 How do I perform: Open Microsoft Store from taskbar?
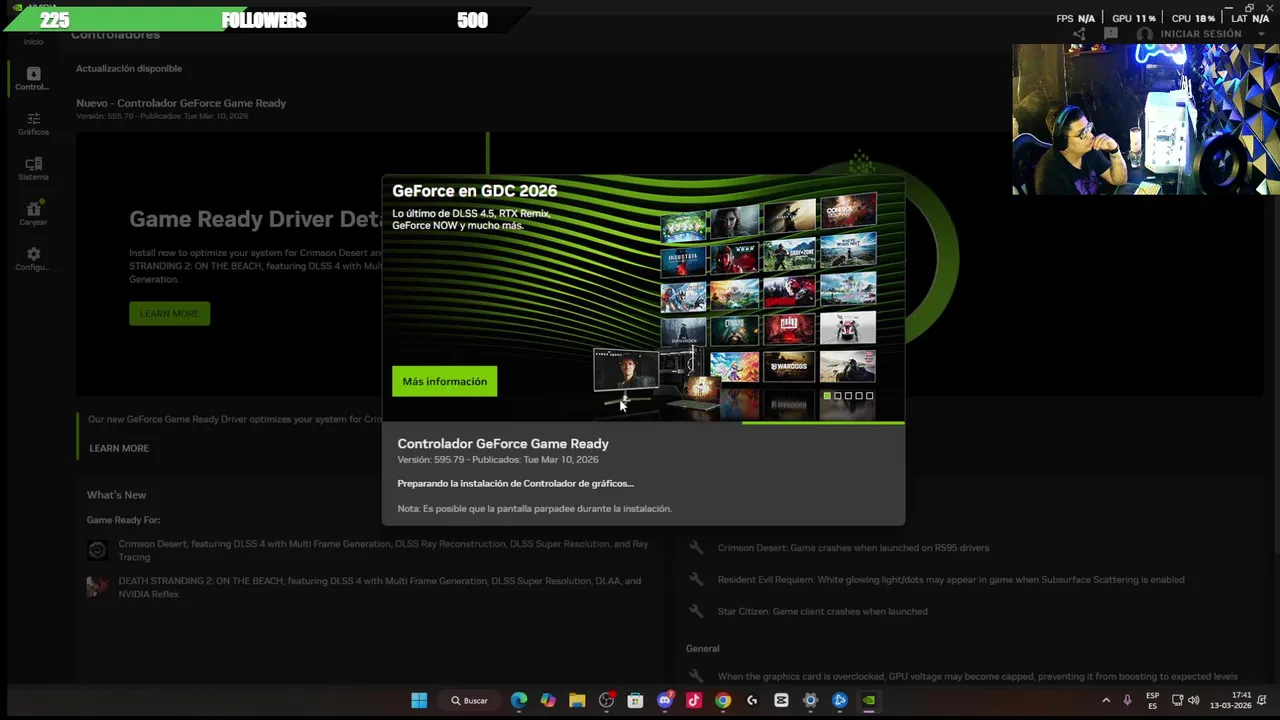click(x=635, y=700)
